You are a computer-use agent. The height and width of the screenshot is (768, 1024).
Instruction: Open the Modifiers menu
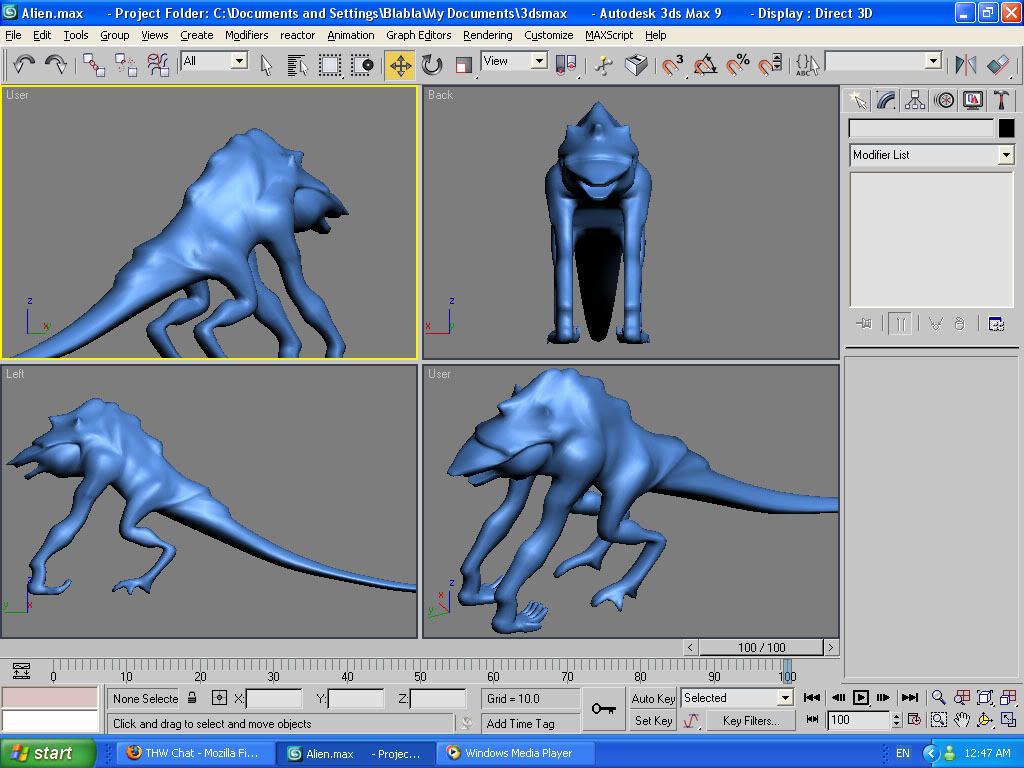pyautogui.click(x=246, y=35)
